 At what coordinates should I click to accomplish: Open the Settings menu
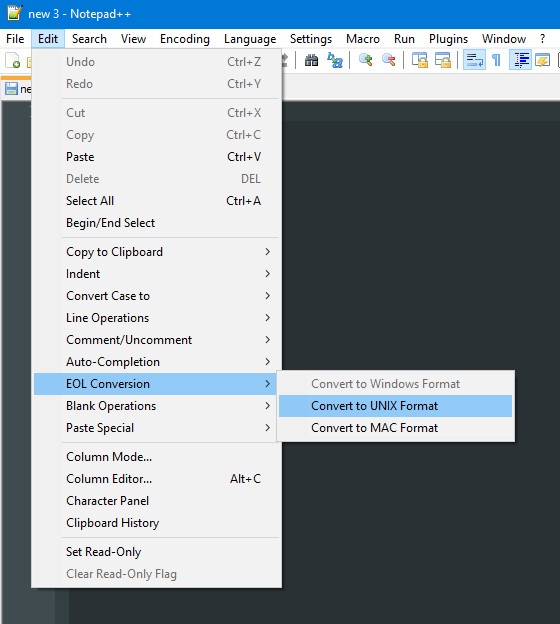[311, 39]
